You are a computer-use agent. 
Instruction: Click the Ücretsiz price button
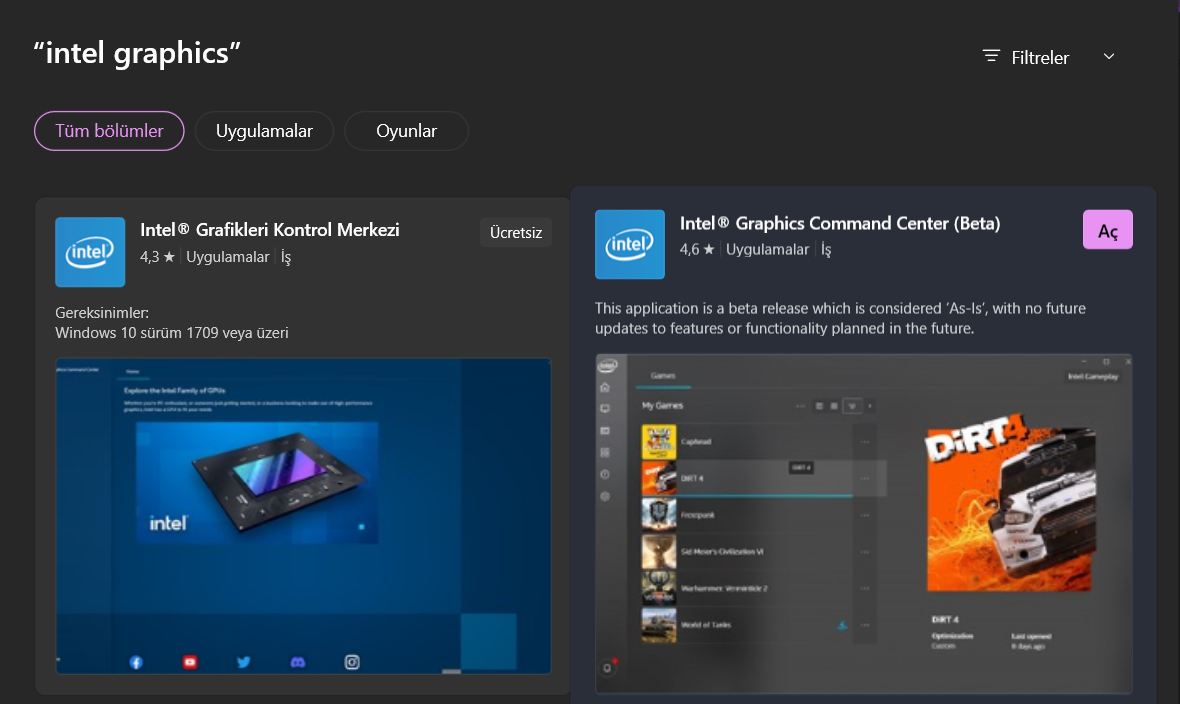click(x=516, y=233)
